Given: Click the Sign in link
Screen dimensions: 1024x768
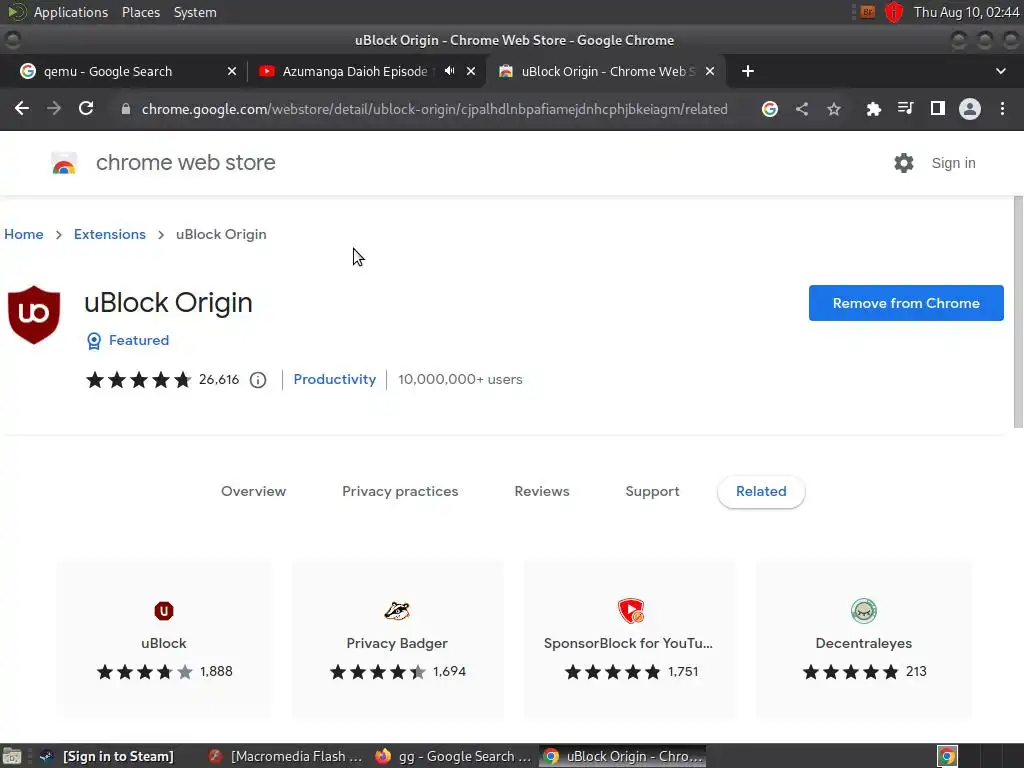Looking at the screenshot, I should 953,163.
